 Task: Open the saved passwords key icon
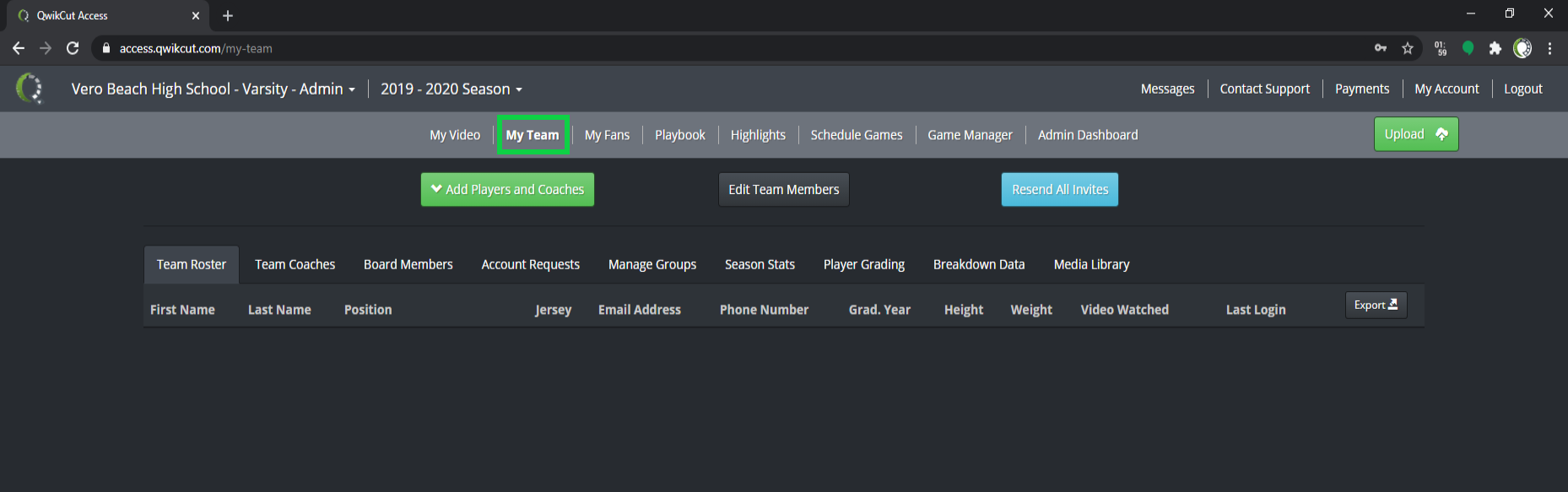(x=1381, y=48)
